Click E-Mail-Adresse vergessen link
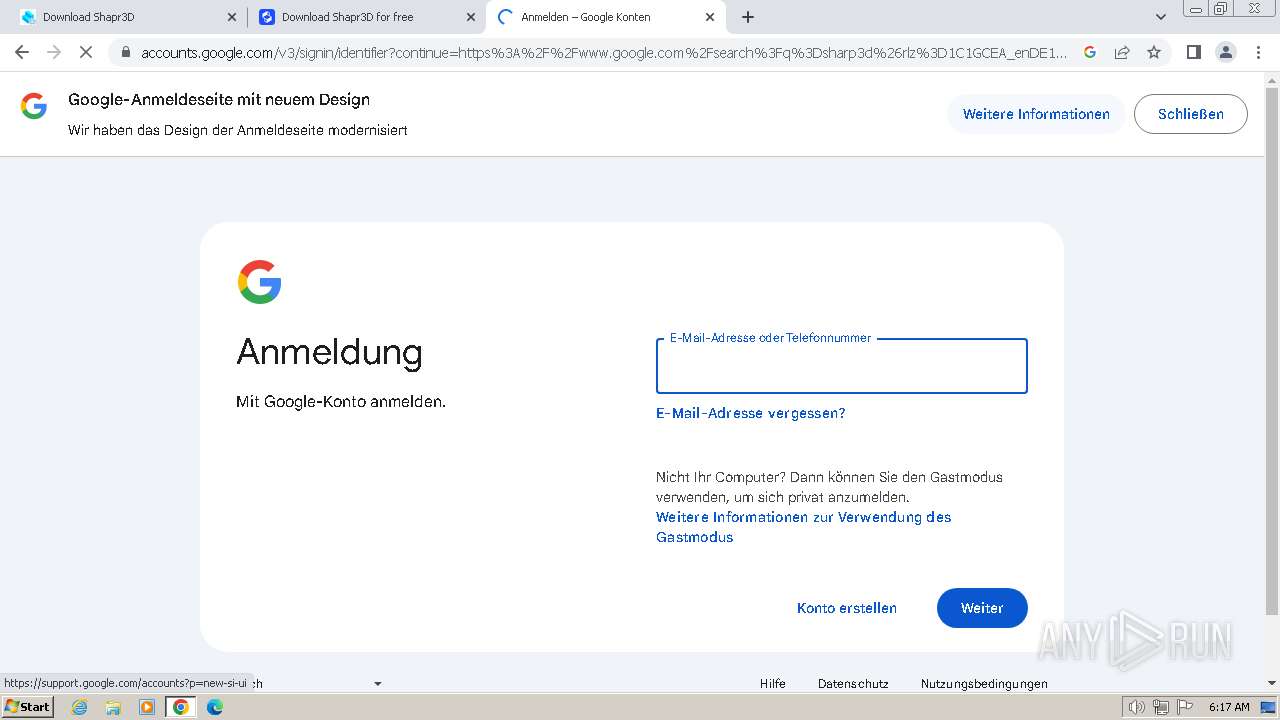The height and width of the screenshot is (720, 1280). [x=750, y=413]
